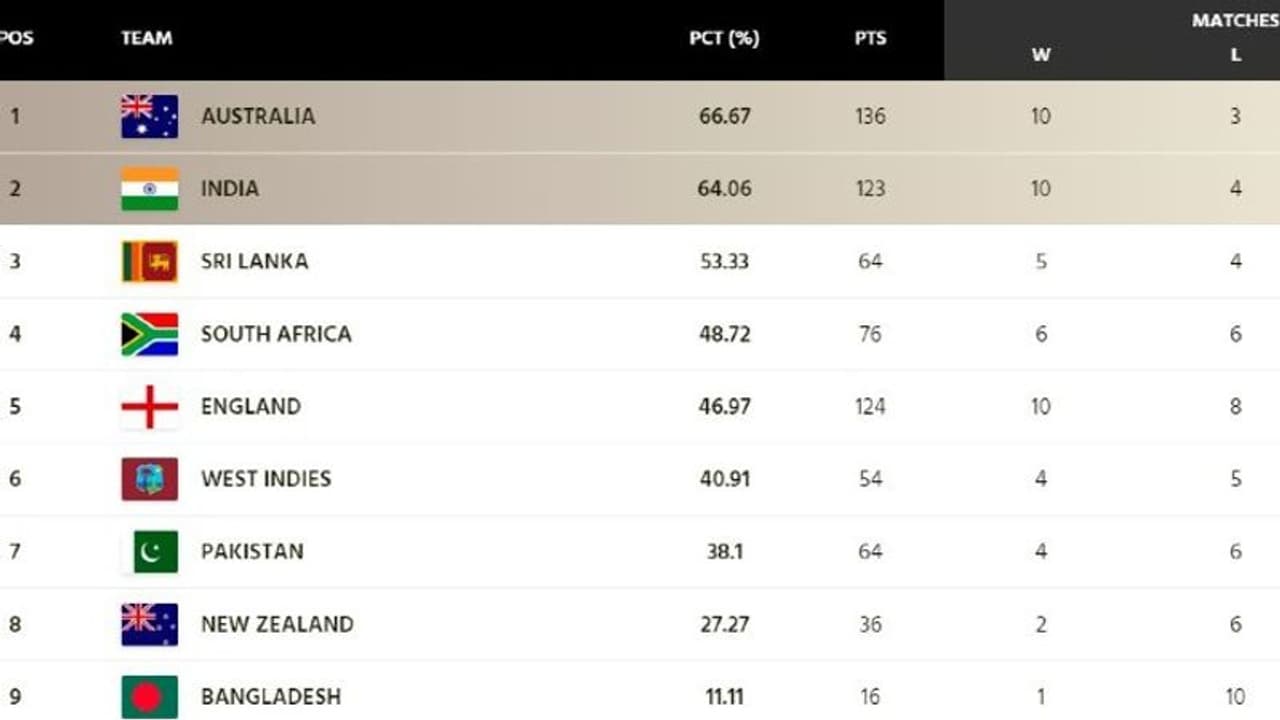
Task: Click the Pakistan flag icon
Action: click(x=150, y=551)
